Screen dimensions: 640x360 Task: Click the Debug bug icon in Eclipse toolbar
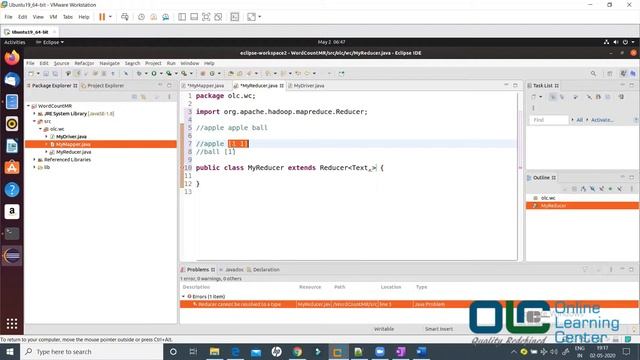pyautogui.click(x=139, y=73)
